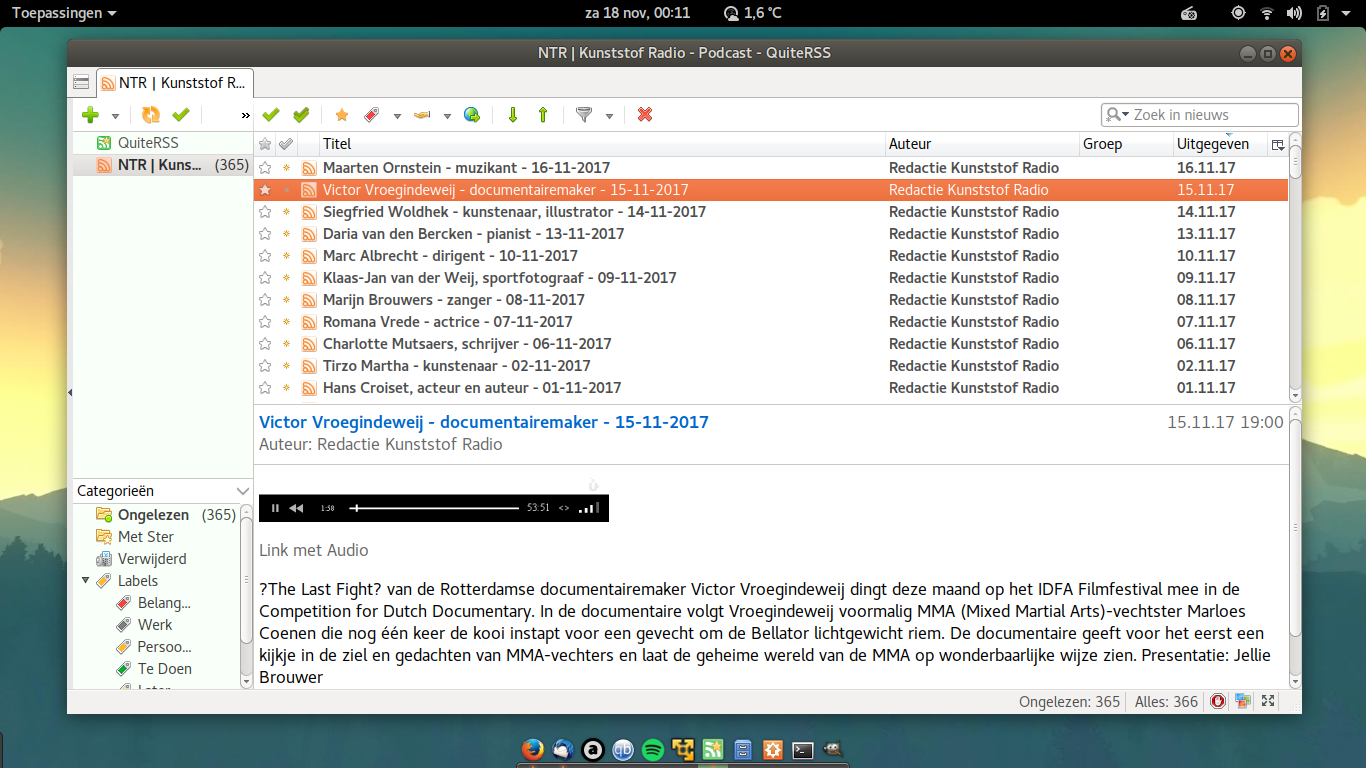Mark selected news as read (single check)
The height and width of the screenshot is (768, 1366).
tap(271, 115)
